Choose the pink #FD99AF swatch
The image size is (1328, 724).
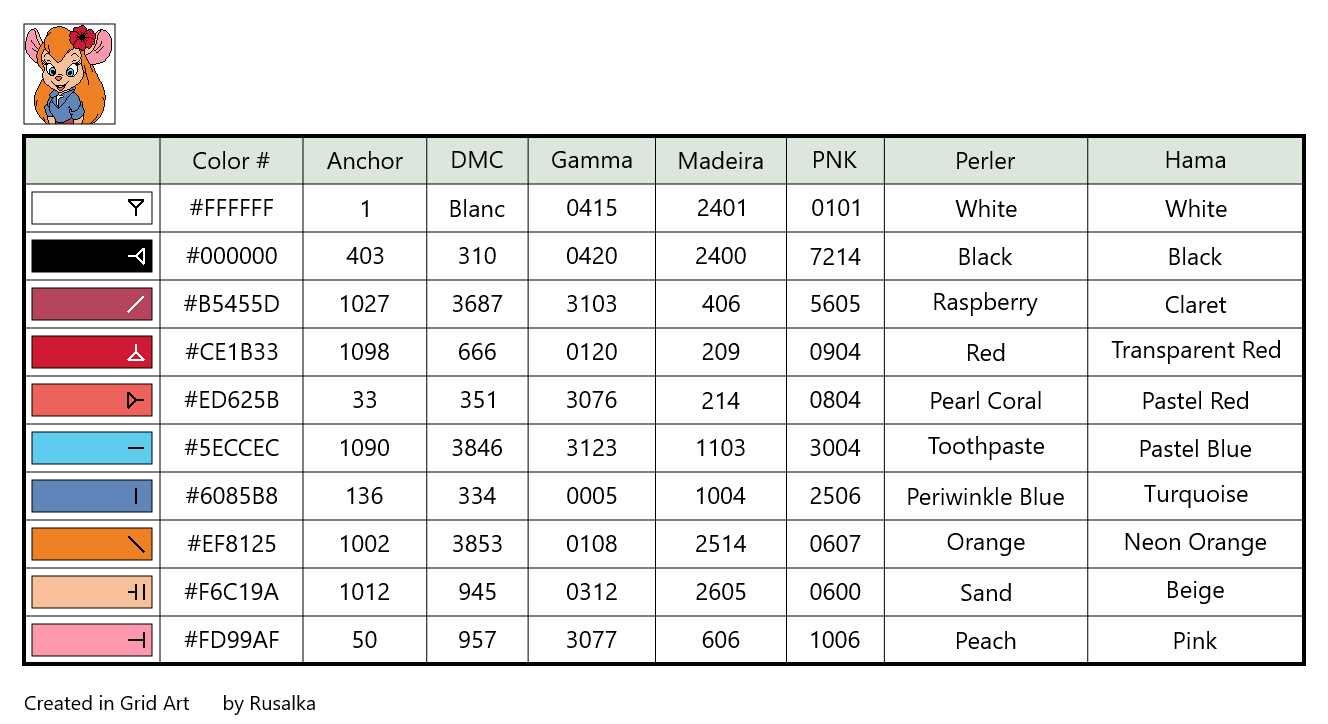point(92,640)
